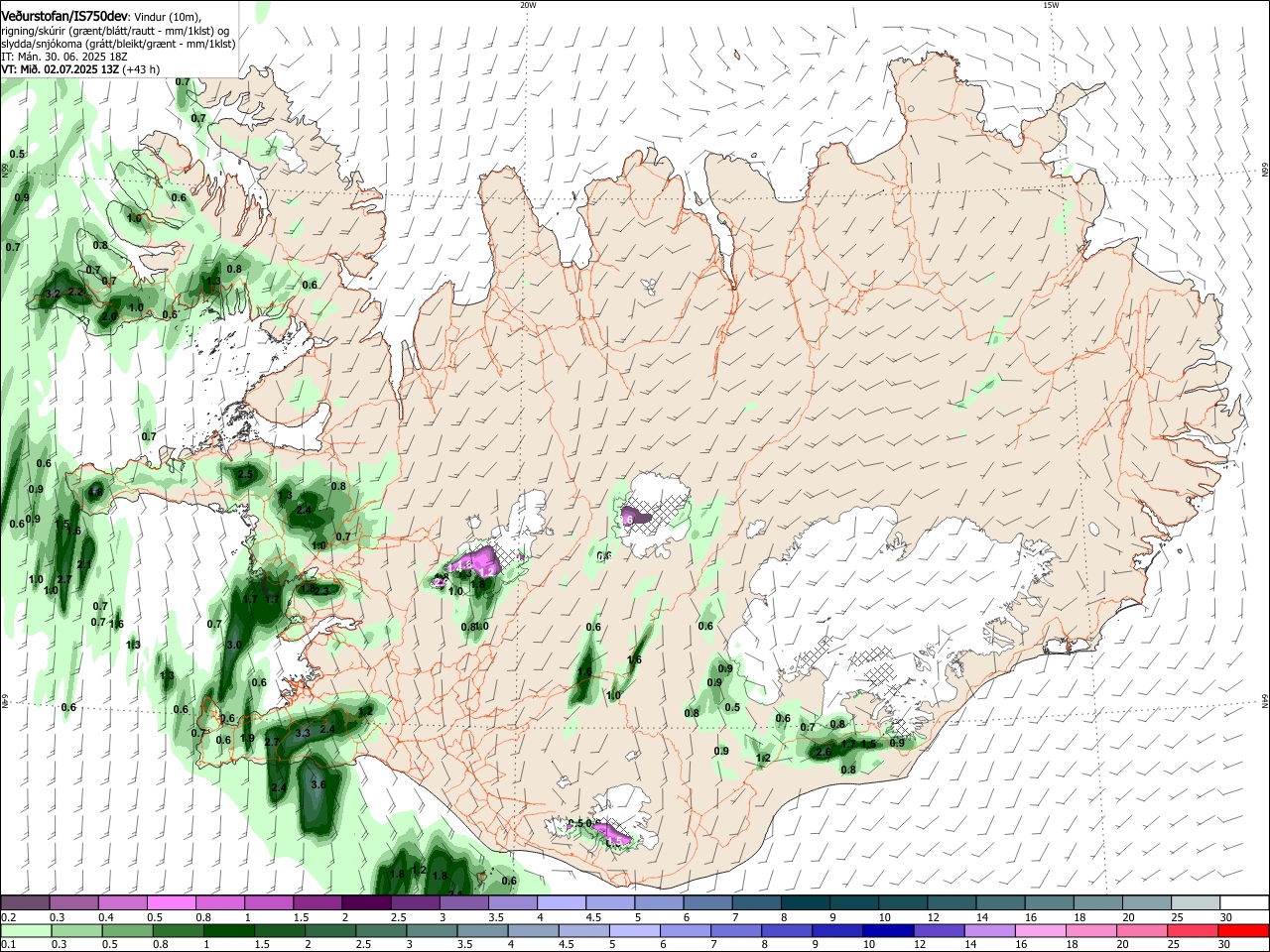Click the darkest green 1 swatch in the lower legend
Screen dimensions: 1270x952
tap(228, 931)
